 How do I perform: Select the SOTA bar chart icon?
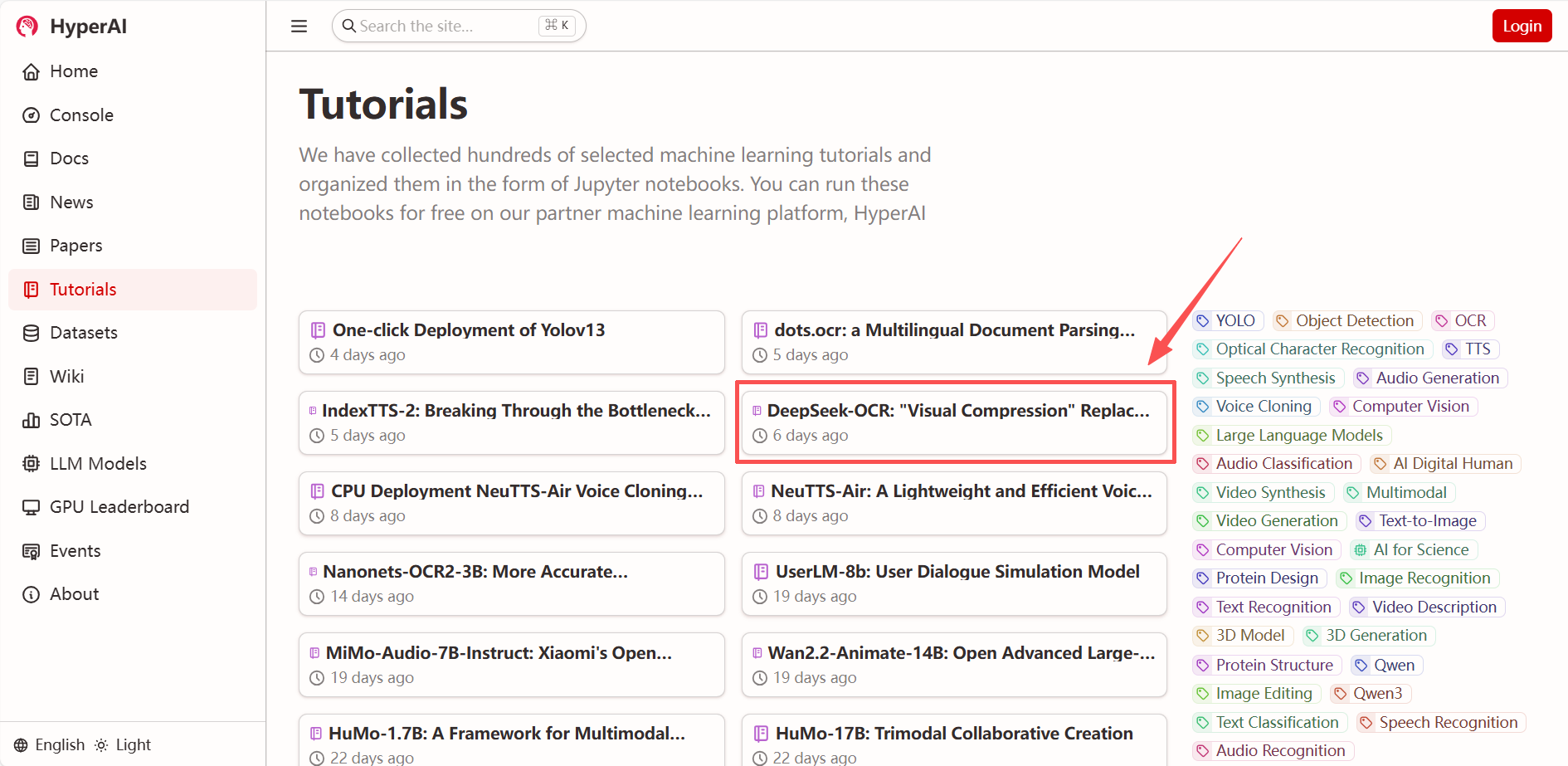[x=32, y=420]
